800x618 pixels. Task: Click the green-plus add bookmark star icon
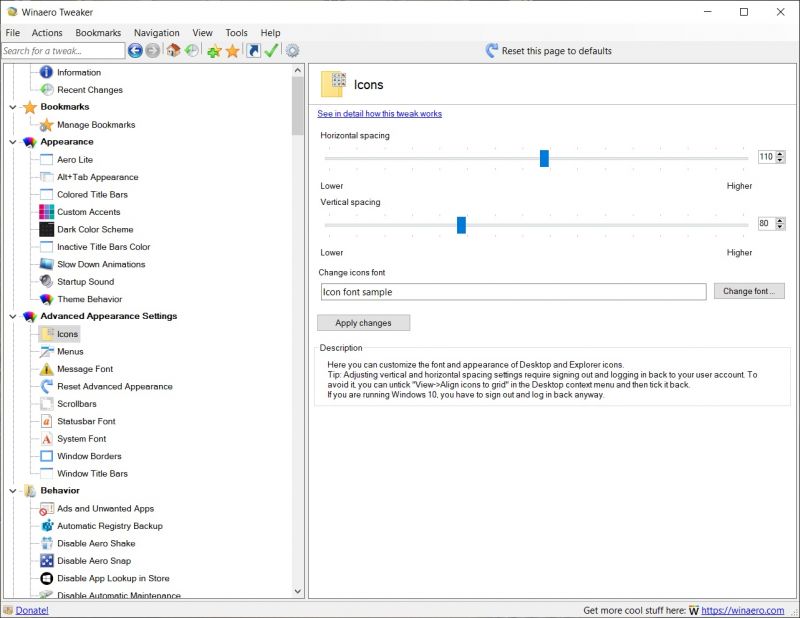point(214,51)
